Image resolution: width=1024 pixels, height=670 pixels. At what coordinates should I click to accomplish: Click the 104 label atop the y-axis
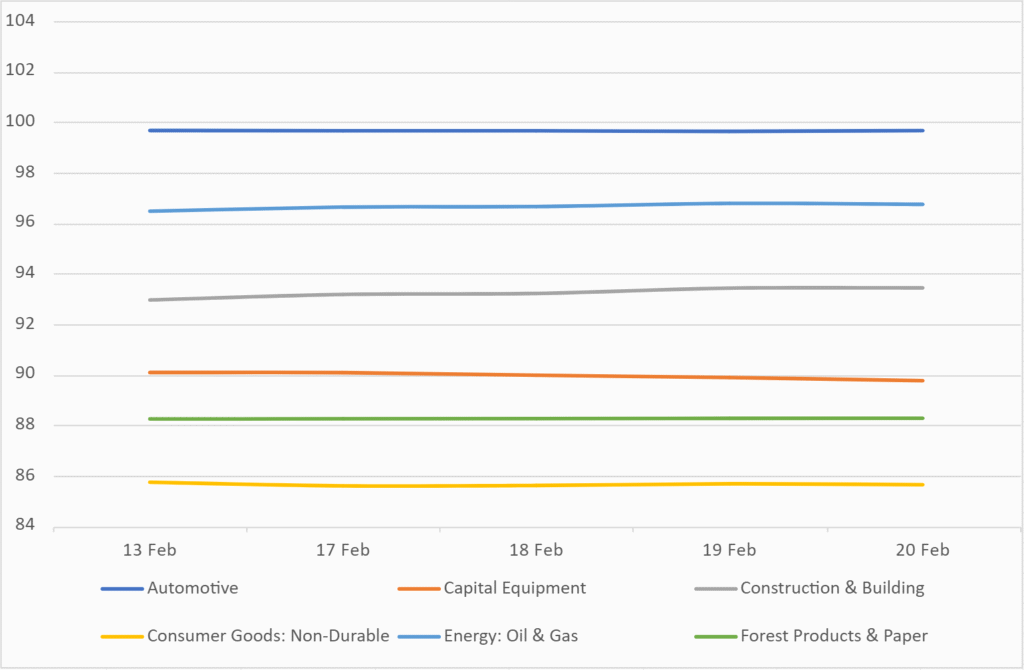(x=23, y=21)
